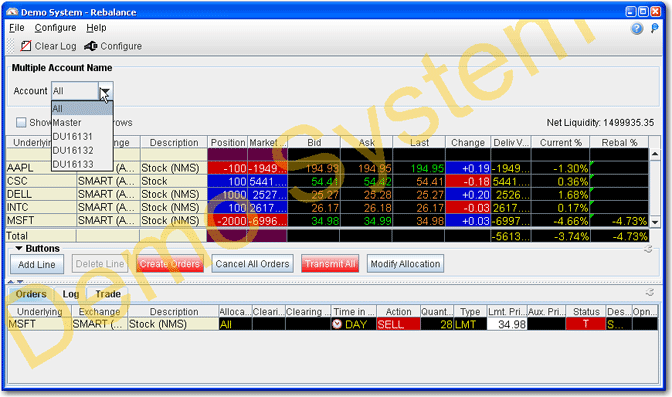Click the pin icon at top right
Screen dimensions: 672x397
654,29
